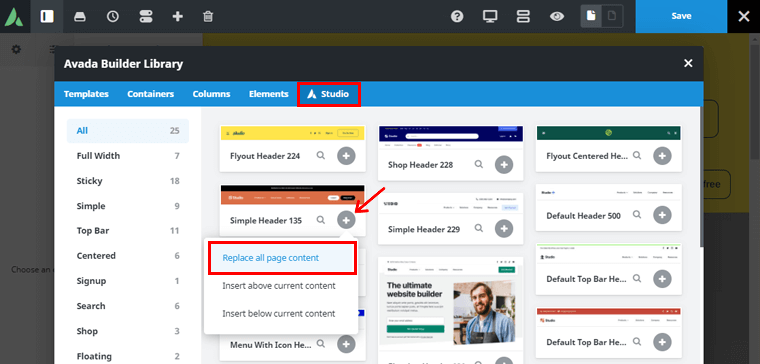Choose Insert above current content

point(279,286)
